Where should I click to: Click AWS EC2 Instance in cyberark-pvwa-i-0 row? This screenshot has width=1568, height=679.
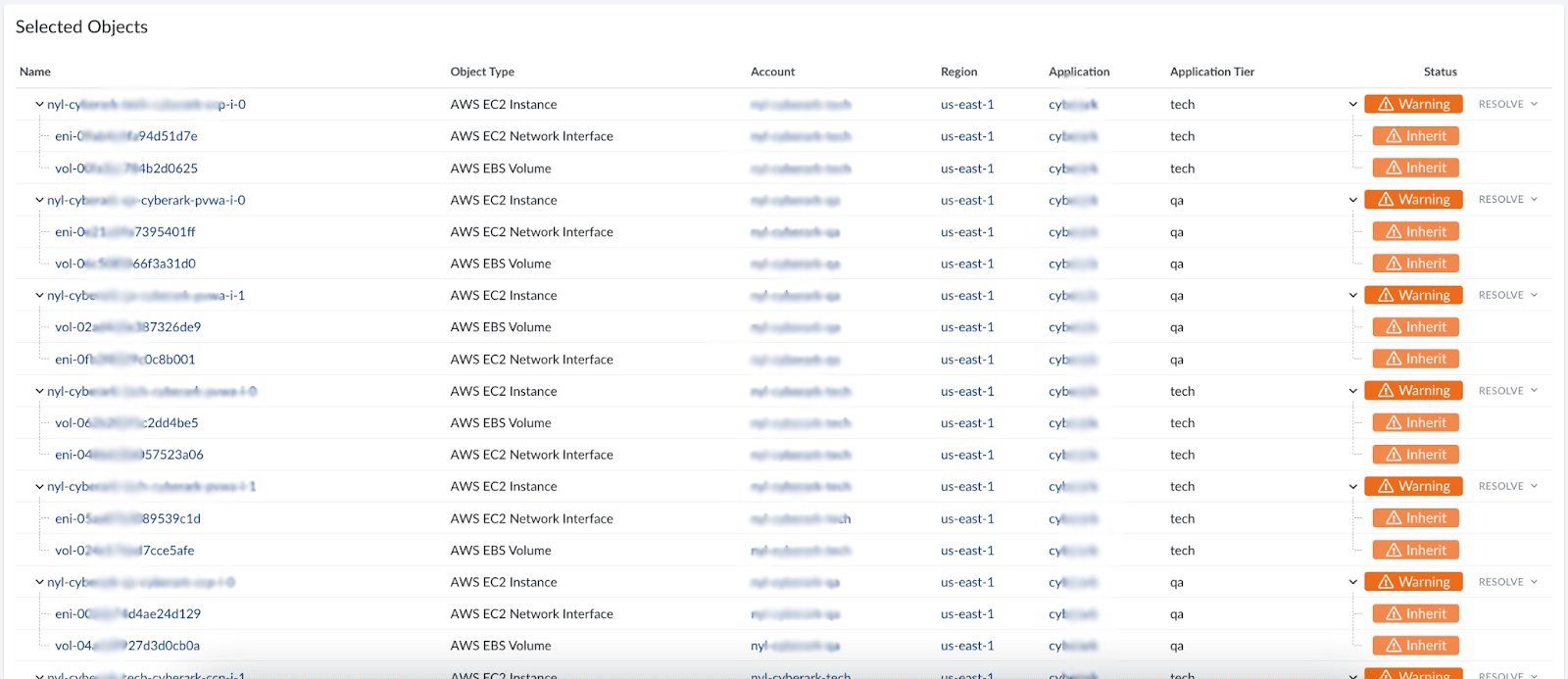click(x=504, y=200)
